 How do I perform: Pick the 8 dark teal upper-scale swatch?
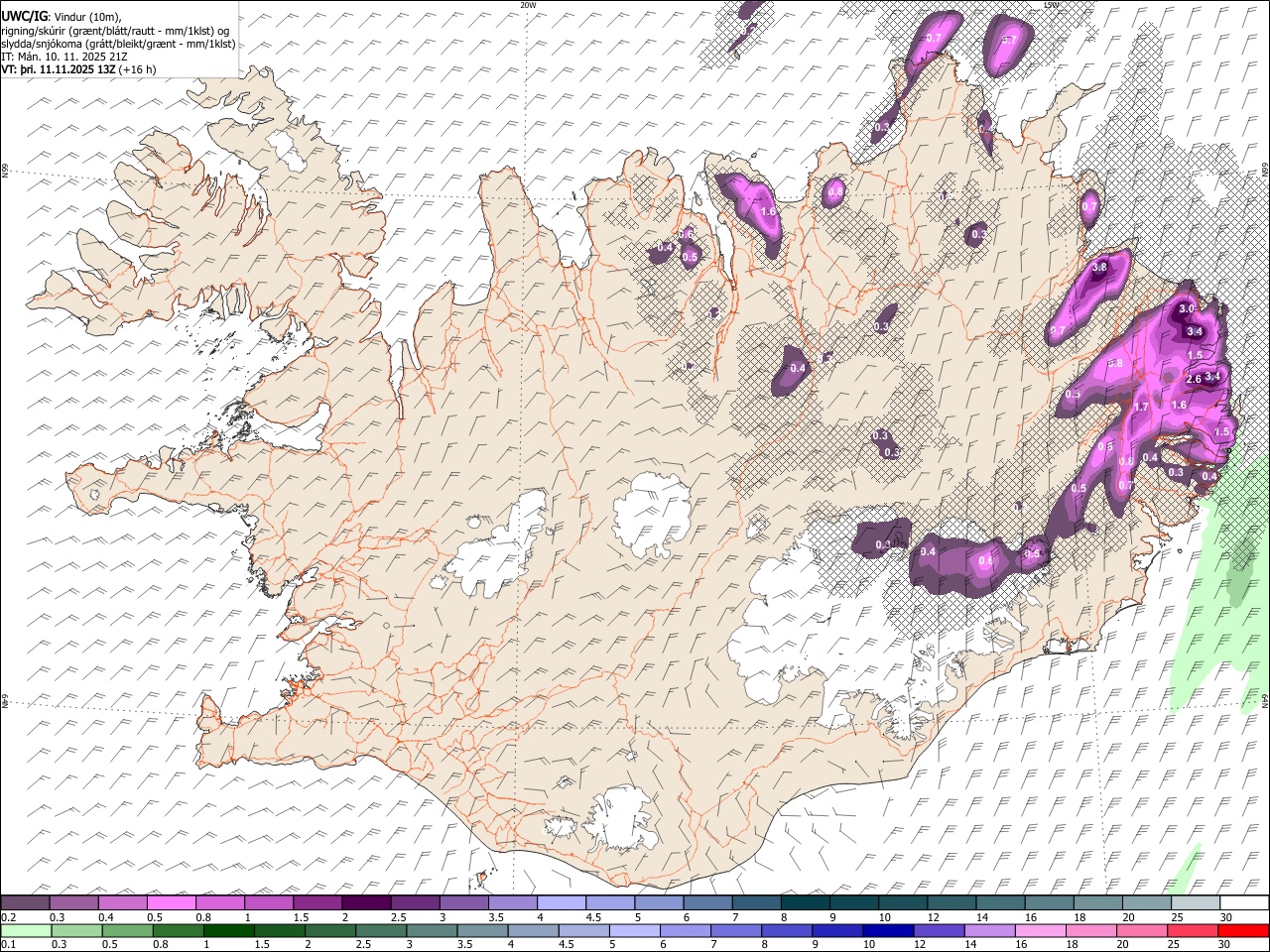click(804, 903)
